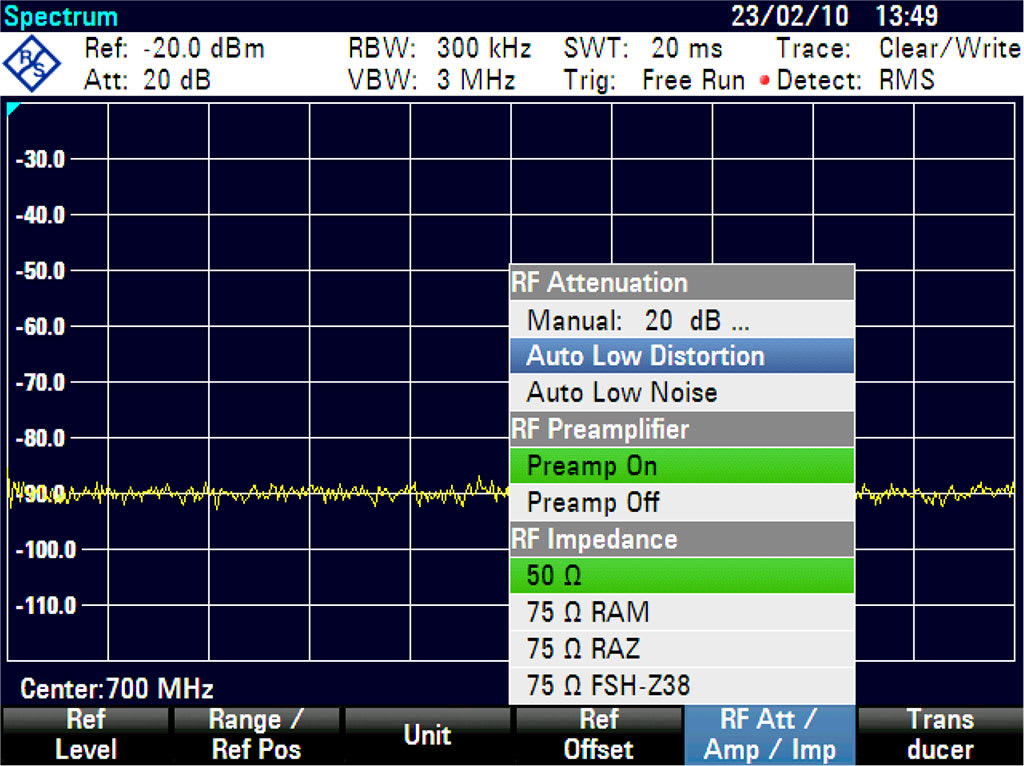Open the Transducer softkey
Viewport: 1024px width, 766px height.
click(940, 735)
